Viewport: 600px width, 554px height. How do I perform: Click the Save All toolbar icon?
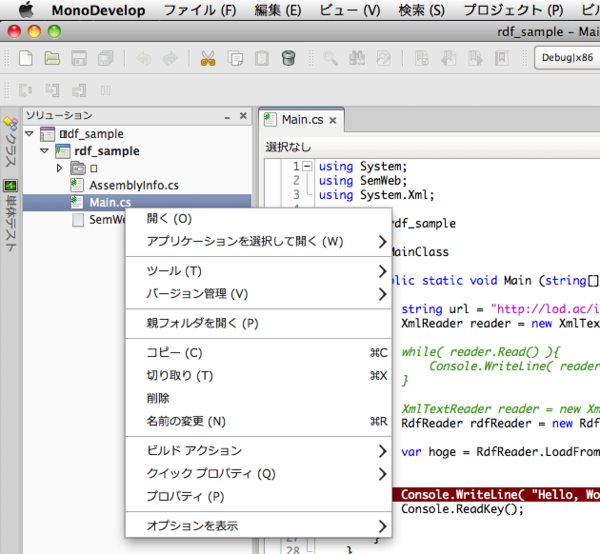(106, 58)
